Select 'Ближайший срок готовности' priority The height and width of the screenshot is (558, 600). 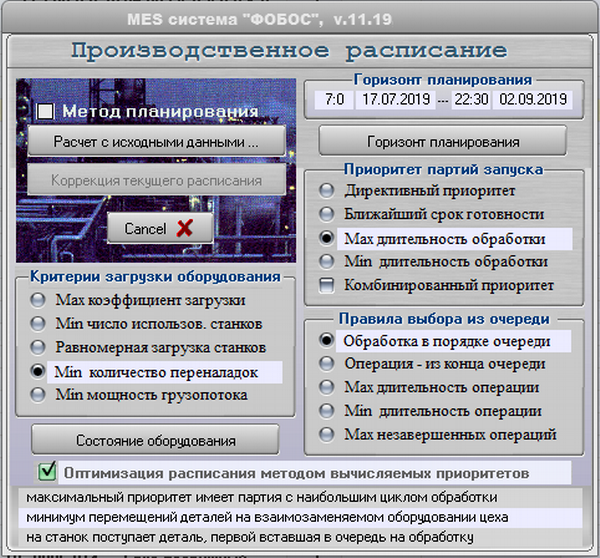pyautogui.click(x=326, y=214)
